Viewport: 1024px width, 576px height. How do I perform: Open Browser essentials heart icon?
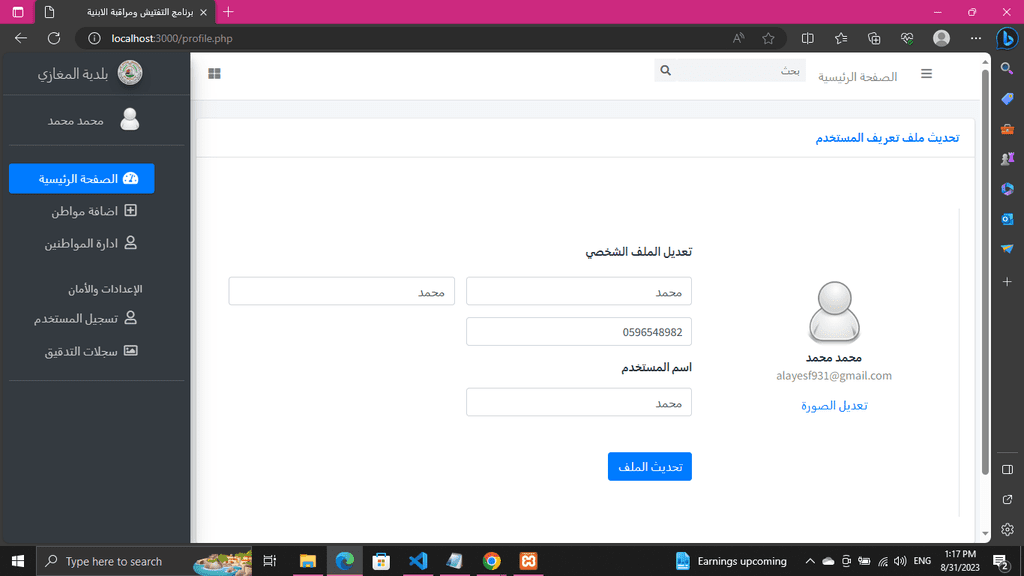(907, 38)
